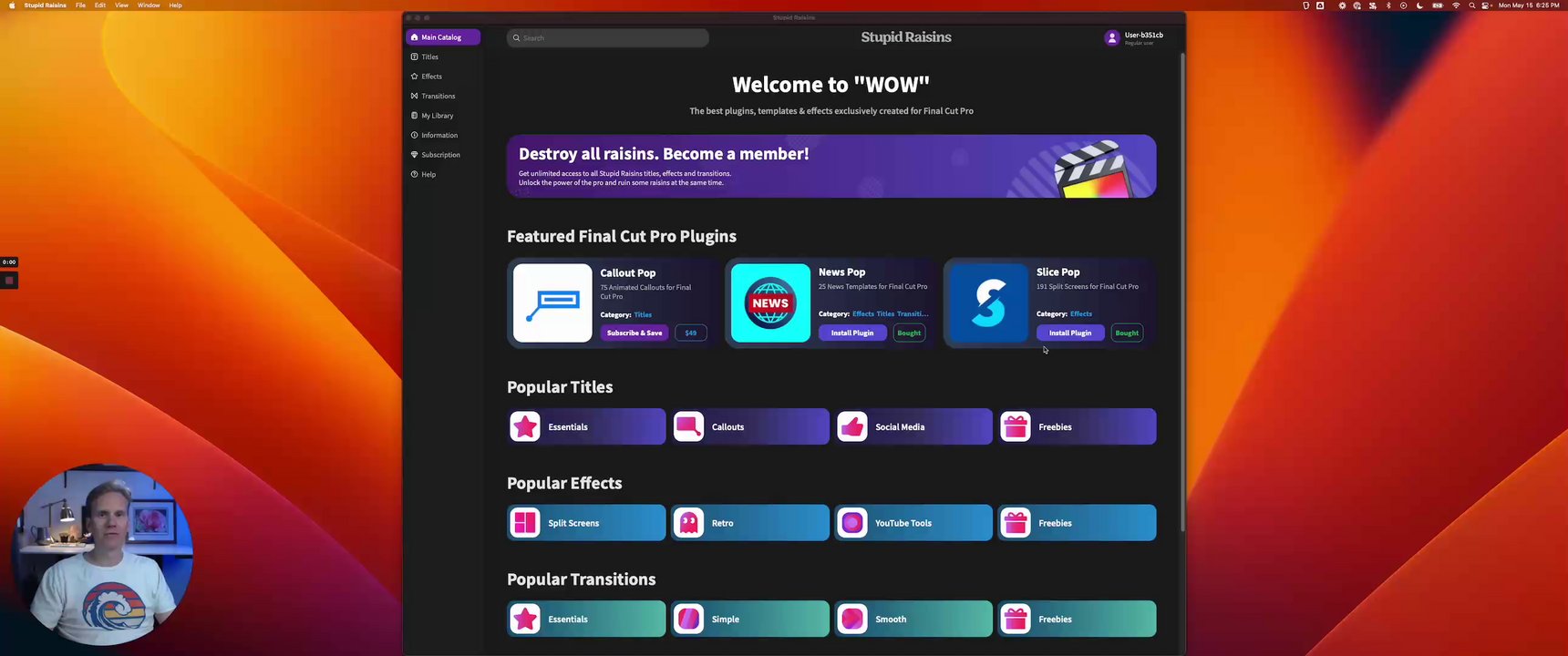Open Callouts titles category
This screenshot has height=656, width=1568.
point(749,426)
